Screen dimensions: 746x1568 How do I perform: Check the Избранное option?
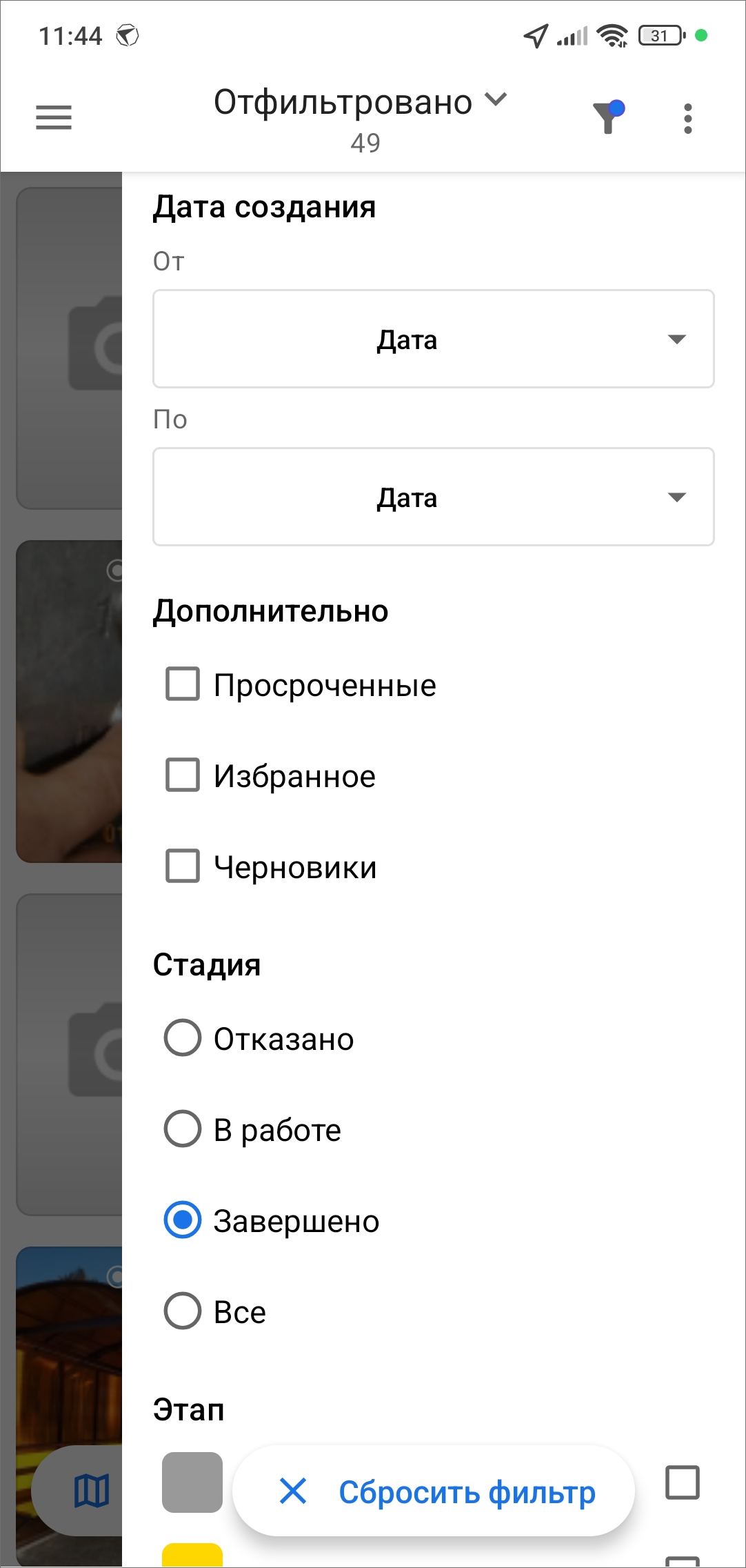(183, 775)
